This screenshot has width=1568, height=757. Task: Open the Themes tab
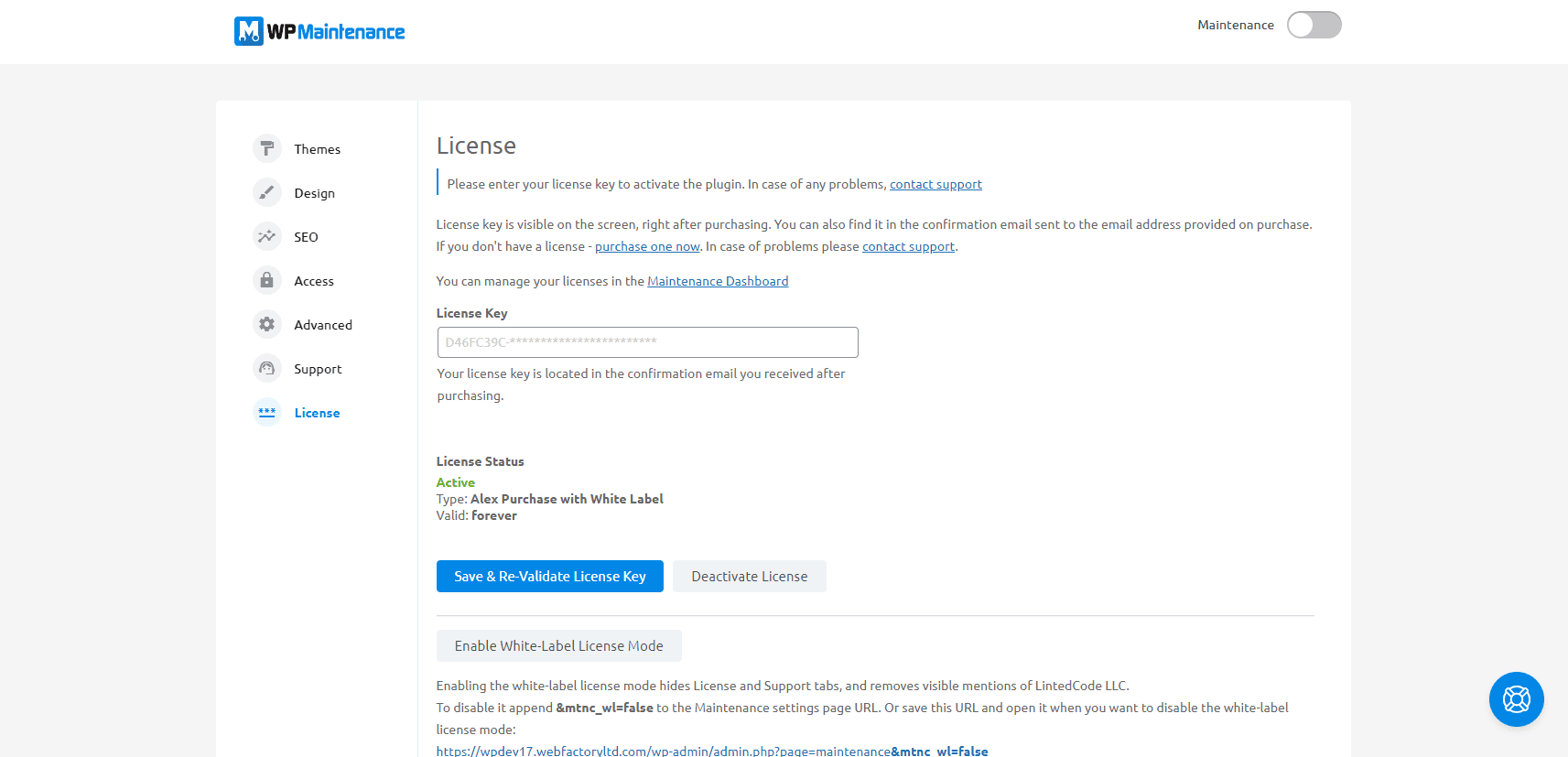tap(317, 149)
